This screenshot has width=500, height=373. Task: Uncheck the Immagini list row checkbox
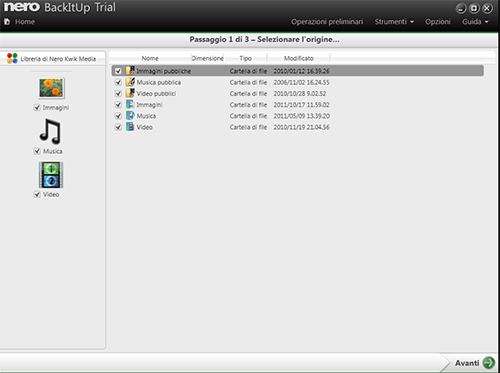pos(118,105)
